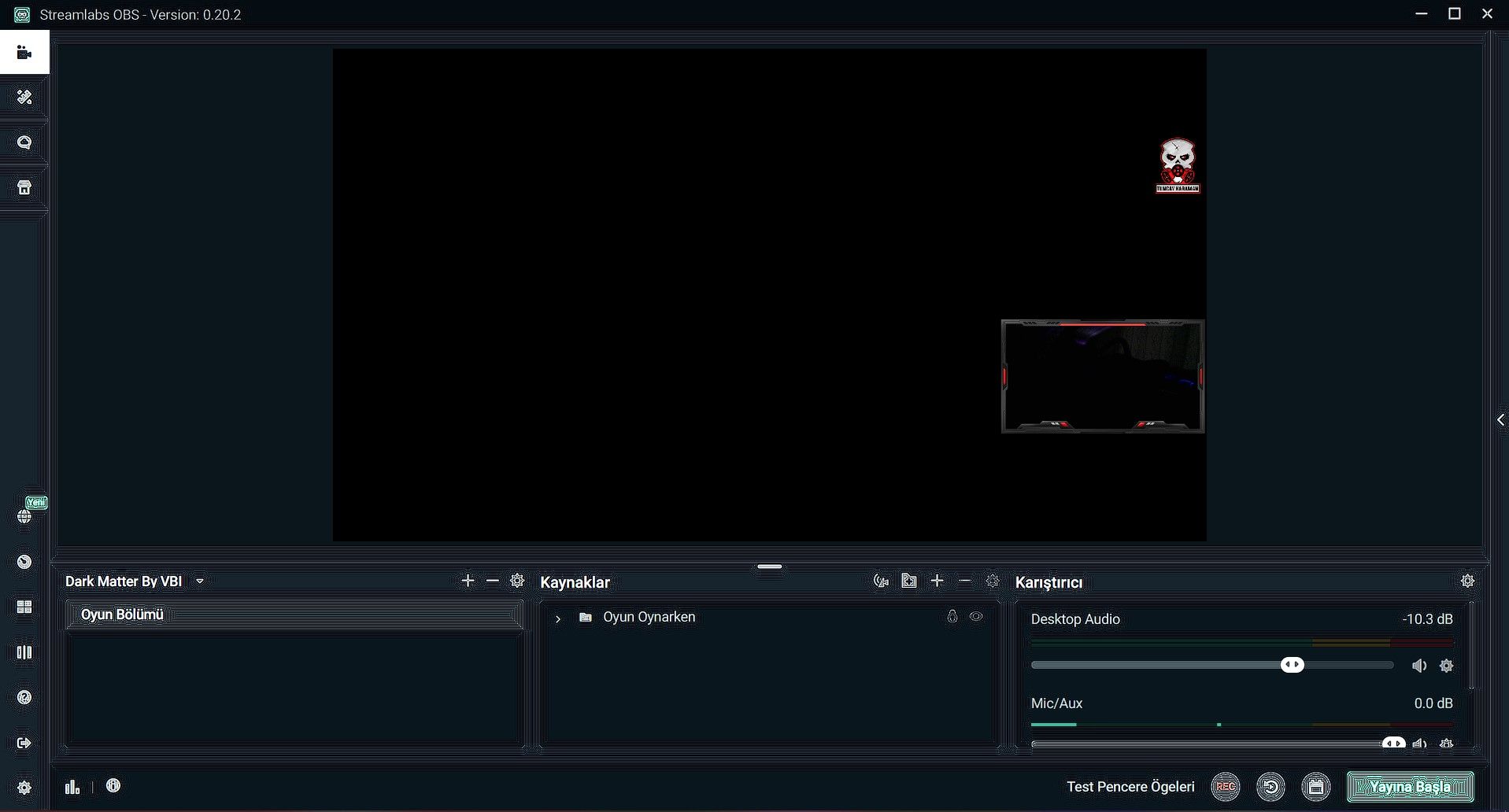Open the Dark Matter By VBI collection dropdown

click(200, 581)
